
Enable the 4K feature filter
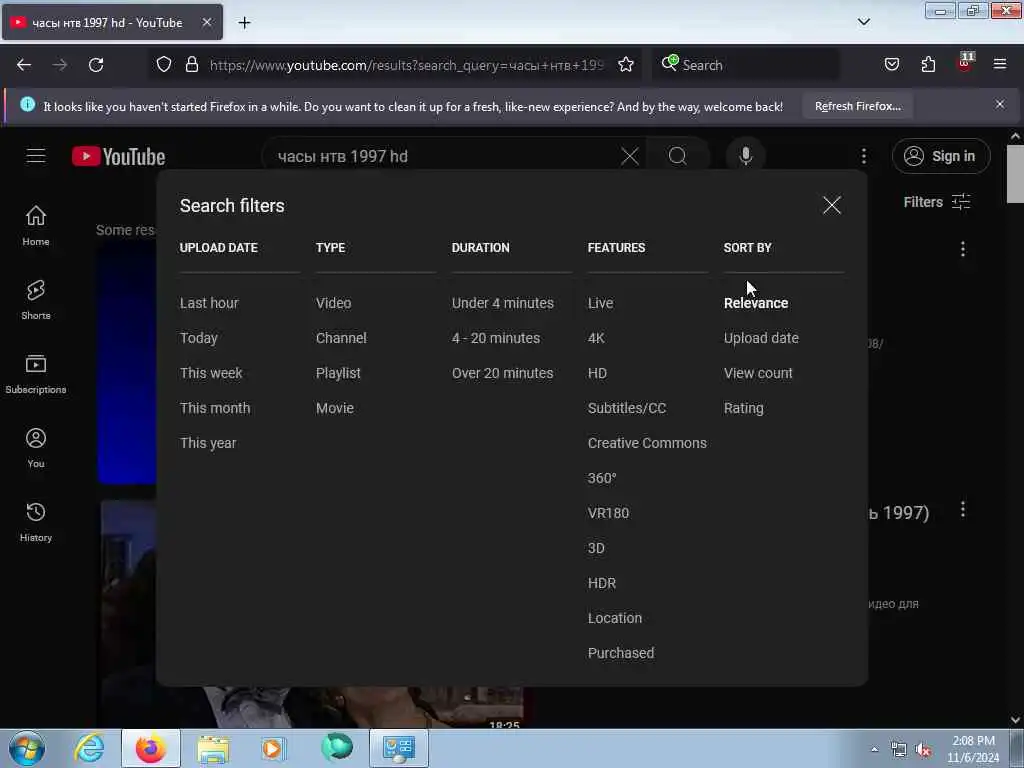pos(596,338)
